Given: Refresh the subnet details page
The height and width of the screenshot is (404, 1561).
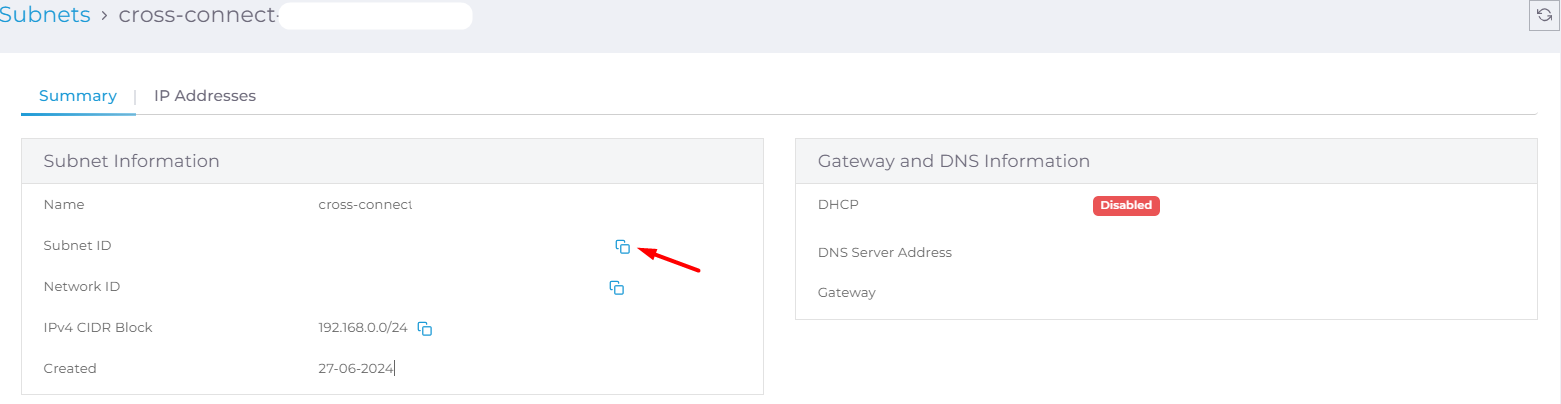Looking at the screenshot, I should coord(1544,16).
